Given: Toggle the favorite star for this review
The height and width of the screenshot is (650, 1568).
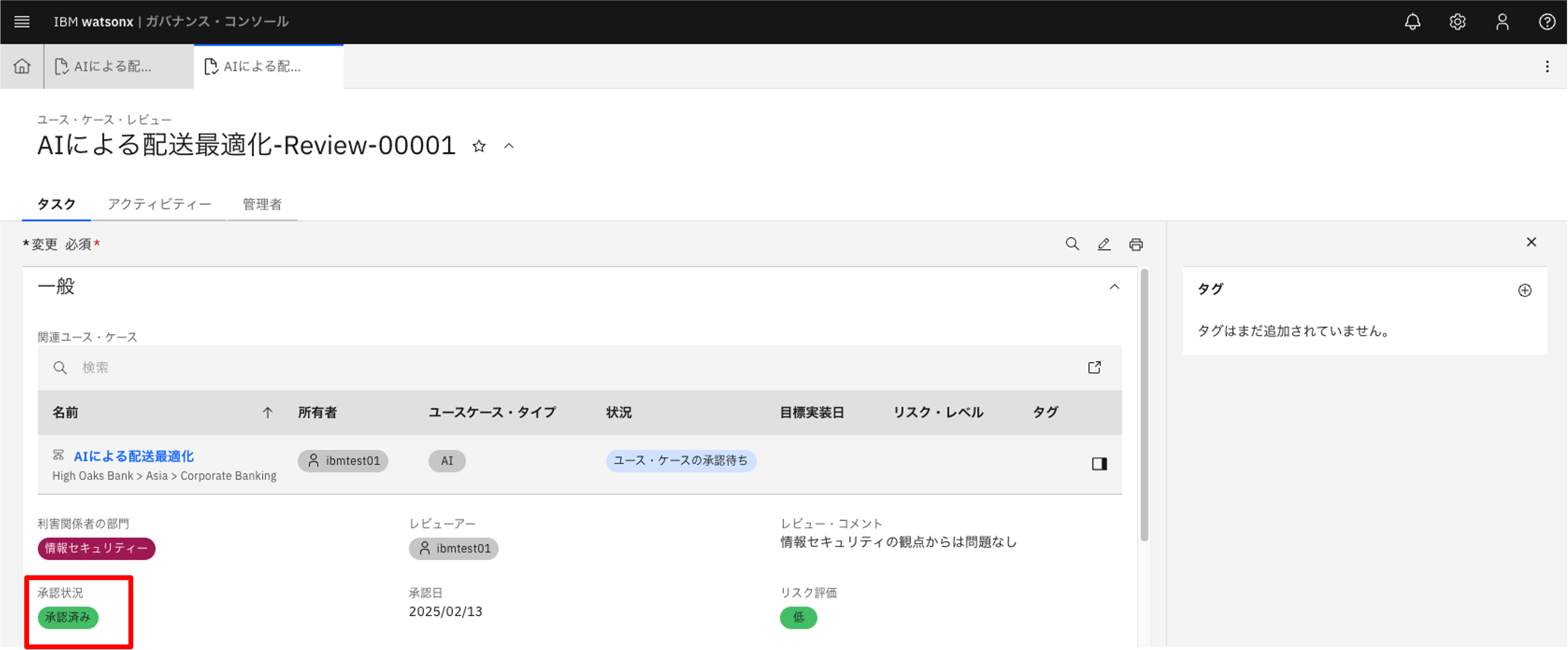Looking at the screenshot, I should click(479, 146).
